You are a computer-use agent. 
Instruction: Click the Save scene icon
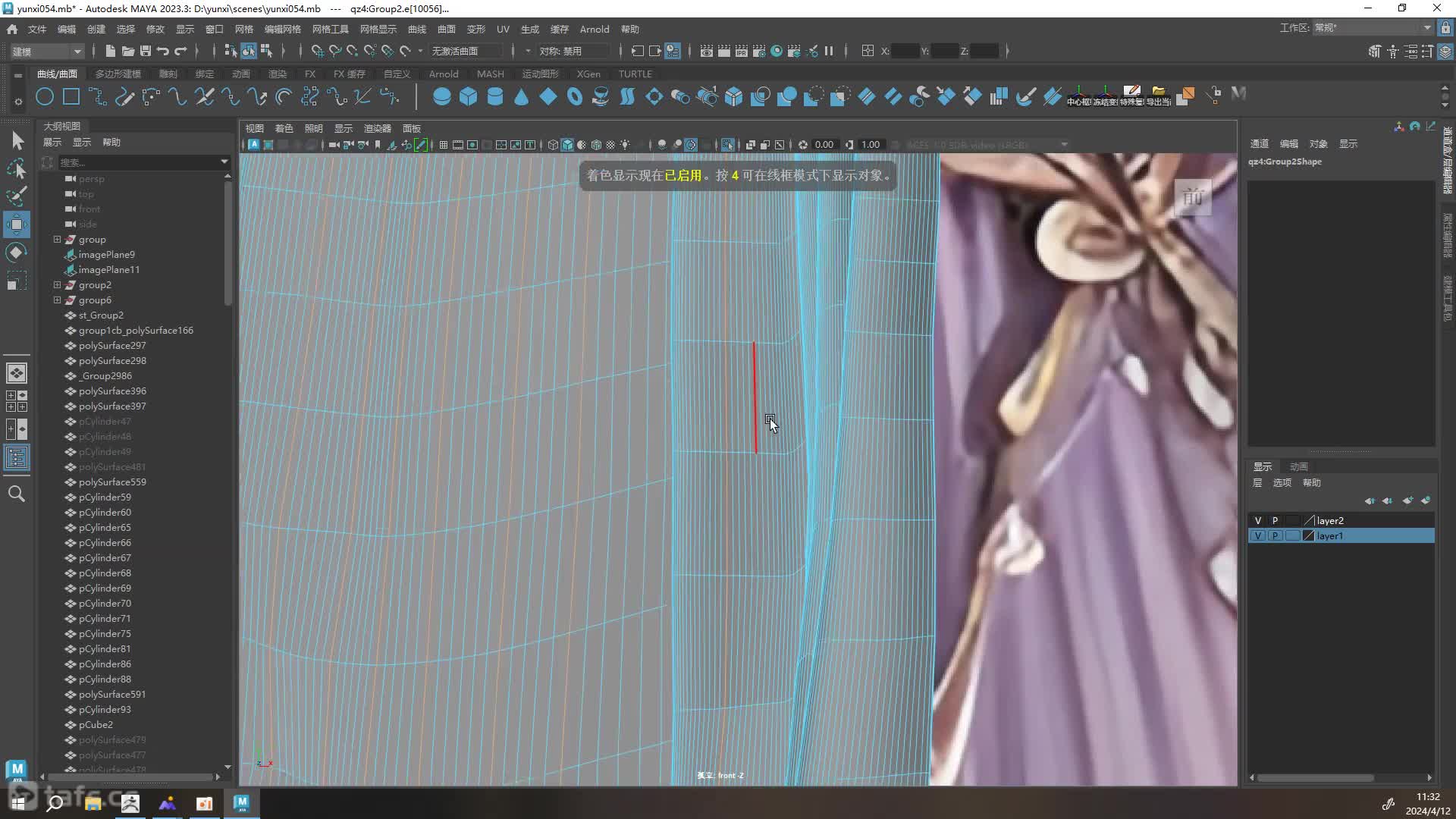click(146, 51)
